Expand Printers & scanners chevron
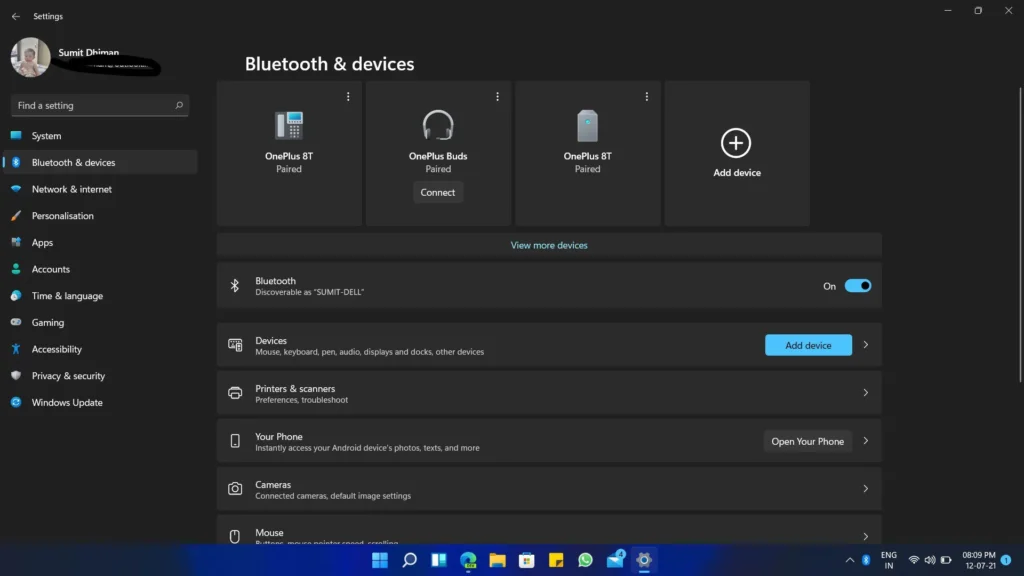The width and height of the screenshot is (1024, 576). tap(866, 393)
